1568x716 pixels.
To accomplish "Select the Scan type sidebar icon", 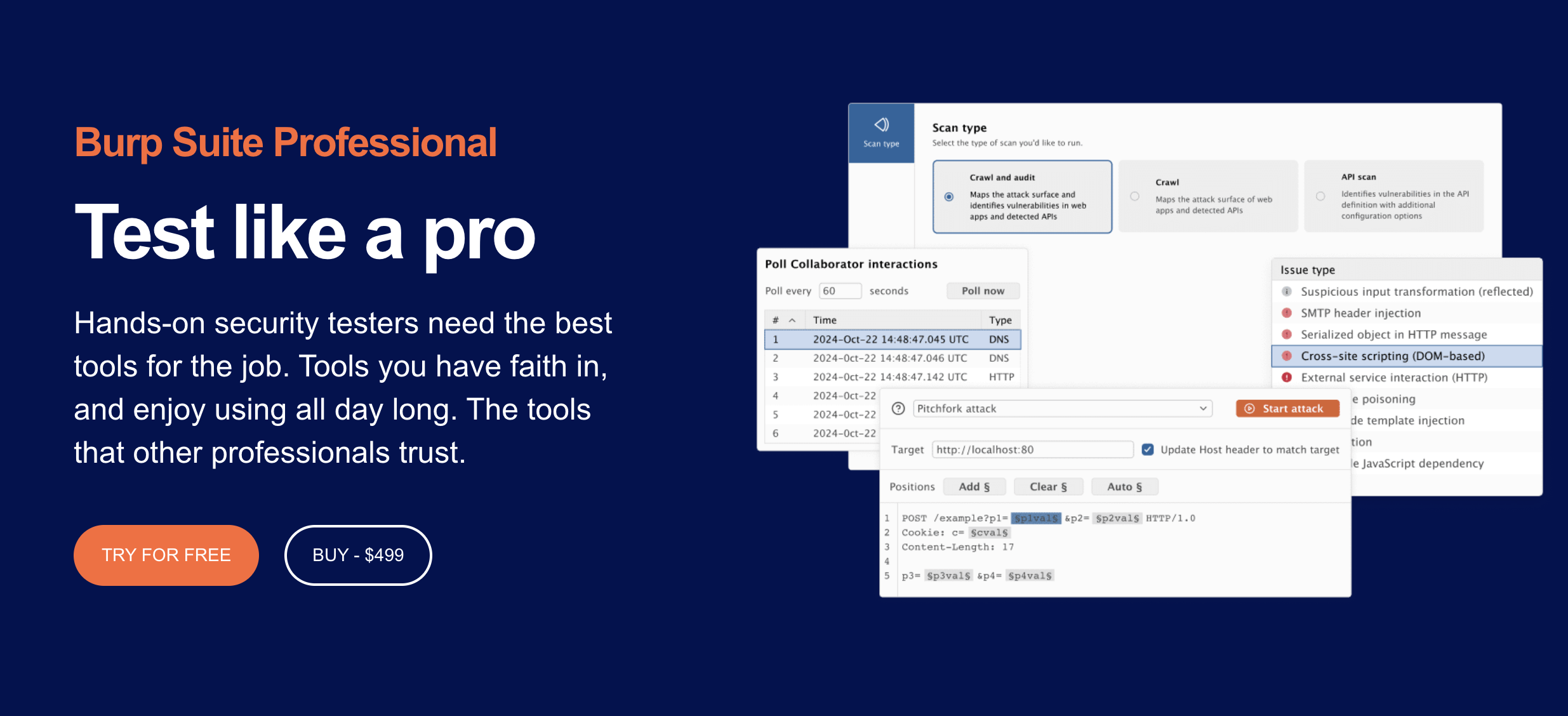I will tap(881, 133).
